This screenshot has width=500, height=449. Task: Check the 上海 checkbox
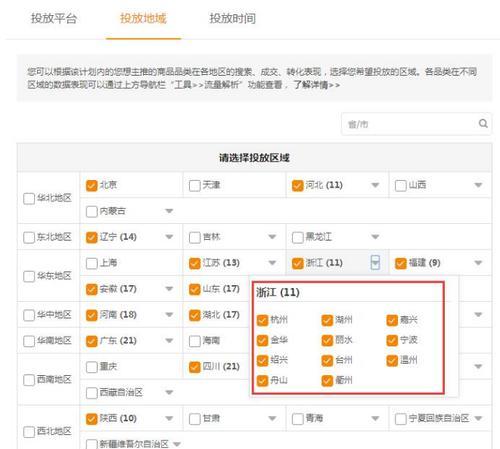tap(91, 263)
